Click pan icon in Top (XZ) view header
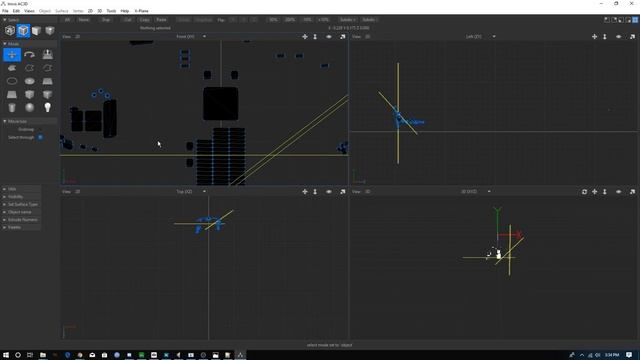Screen dimensions: 640x360 [304, 191]
